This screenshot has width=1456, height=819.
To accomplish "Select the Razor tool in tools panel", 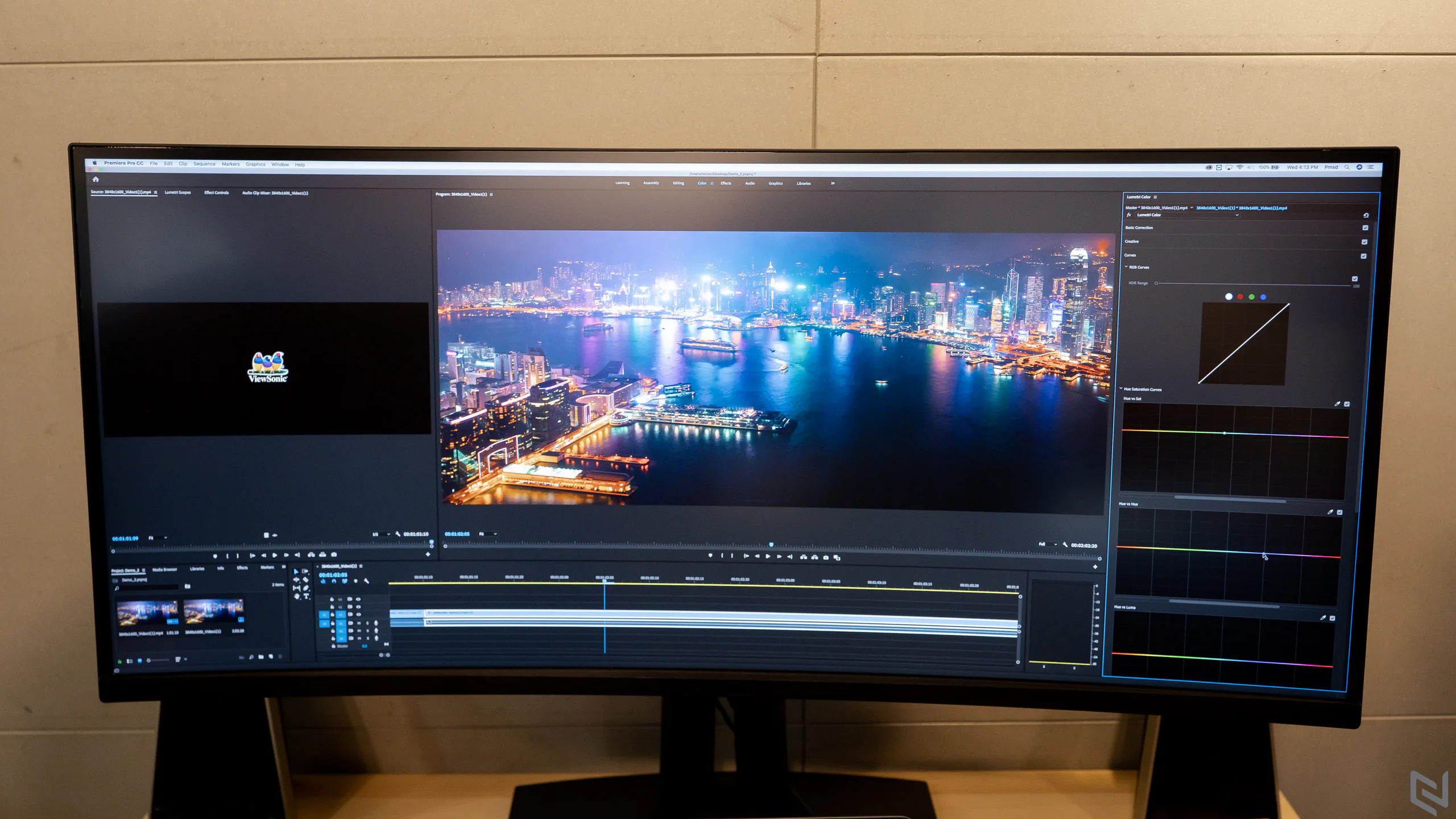I will coord(306,580).
